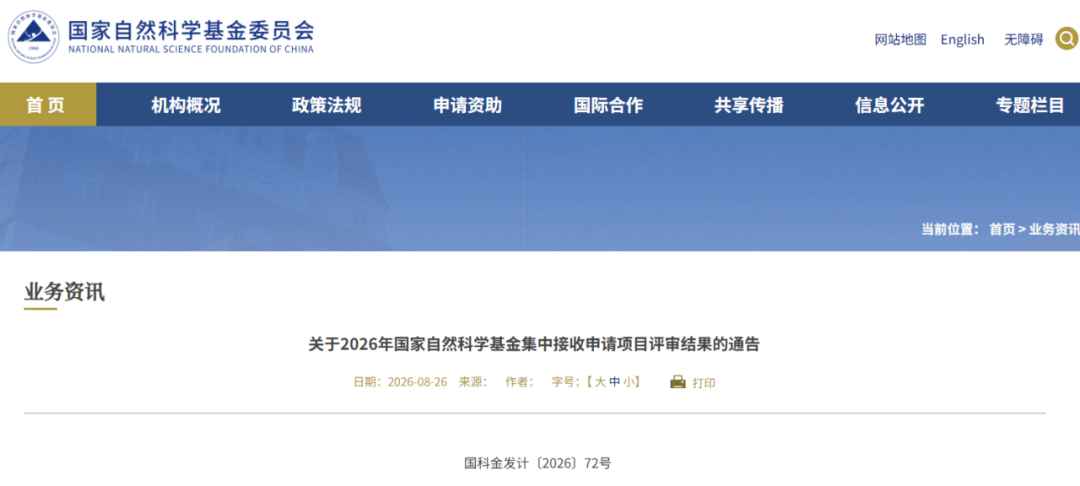The image size is (1080, 486).
Task: Set font size to 小
Action: click(629, 382)
